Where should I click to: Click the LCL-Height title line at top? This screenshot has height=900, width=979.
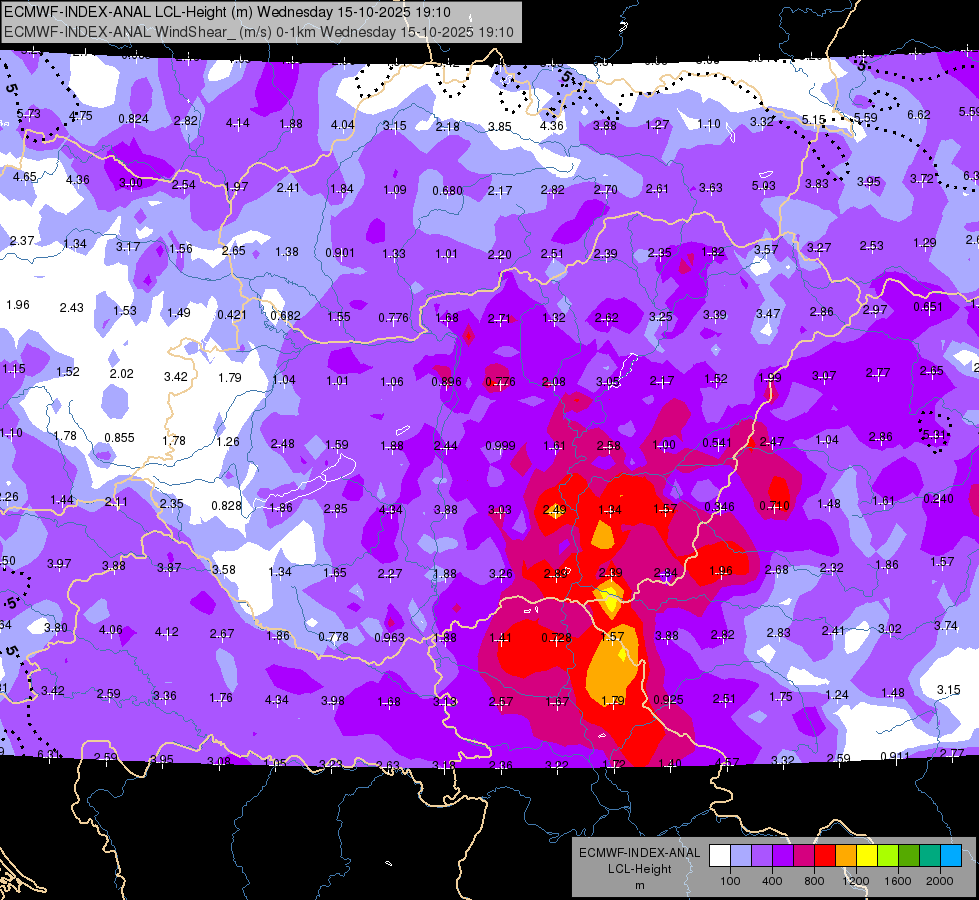[x=227, y=12]
